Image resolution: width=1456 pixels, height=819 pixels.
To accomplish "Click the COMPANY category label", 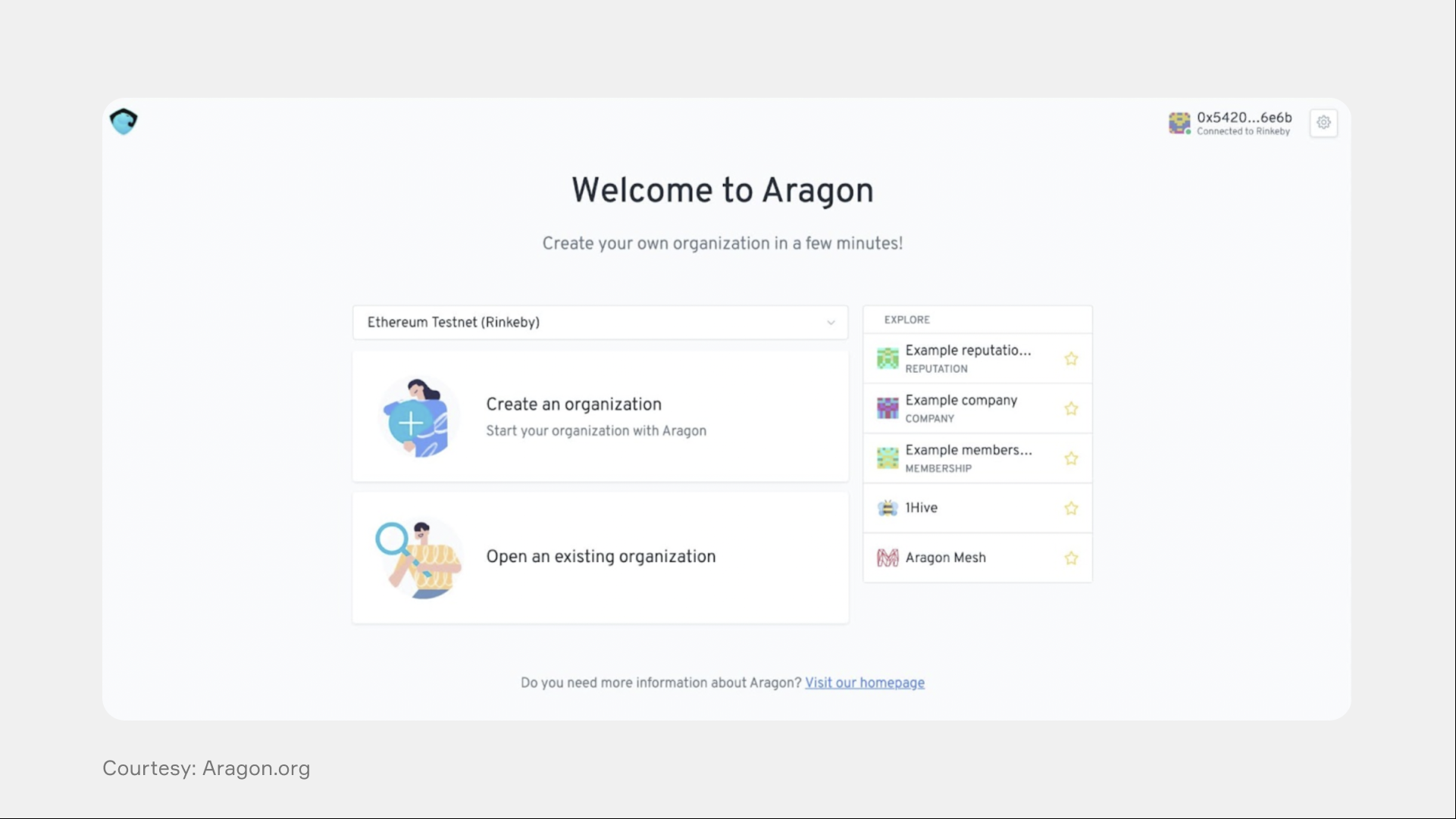I will pos(929,419).
